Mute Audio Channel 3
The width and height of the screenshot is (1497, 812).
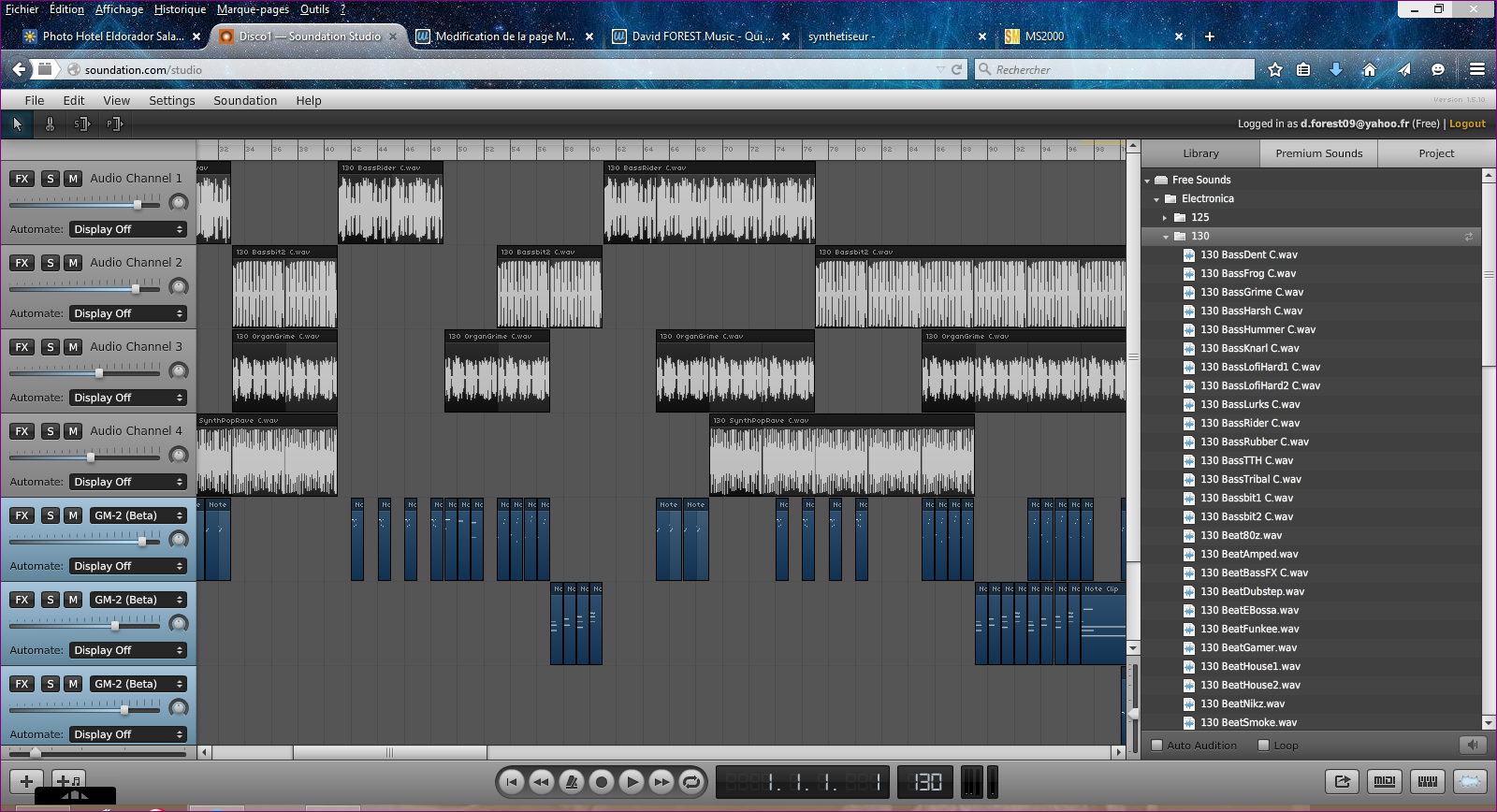point(73,347)
